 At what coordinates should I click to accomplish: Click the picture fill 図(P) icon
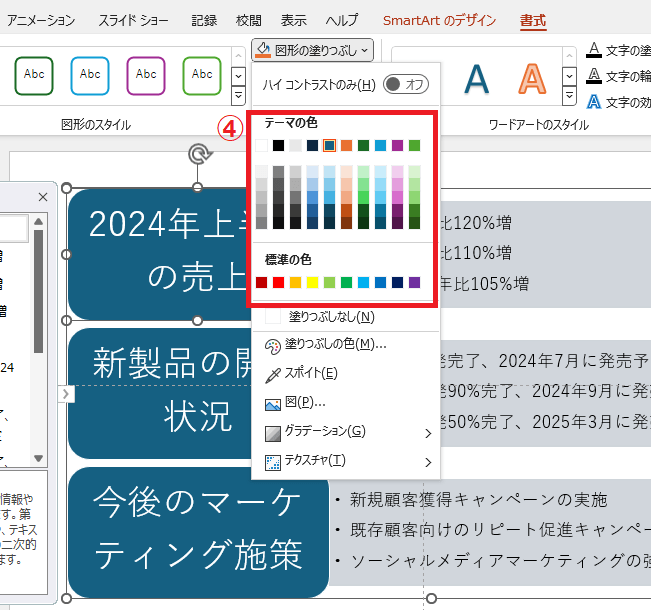coord(273,404)
